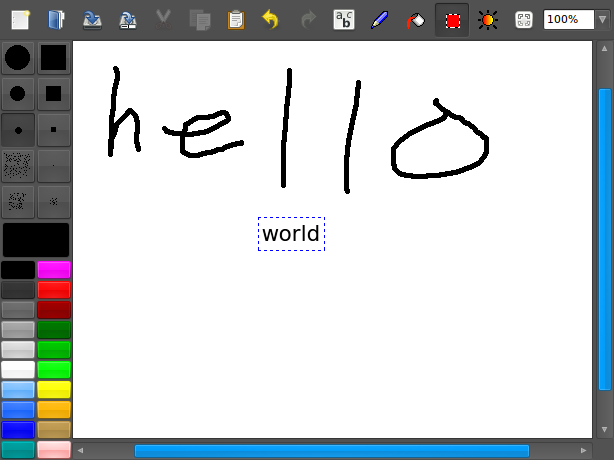Click the Save As toolbar icon
This screenshot has width=614, height=460.
point(127,19)
